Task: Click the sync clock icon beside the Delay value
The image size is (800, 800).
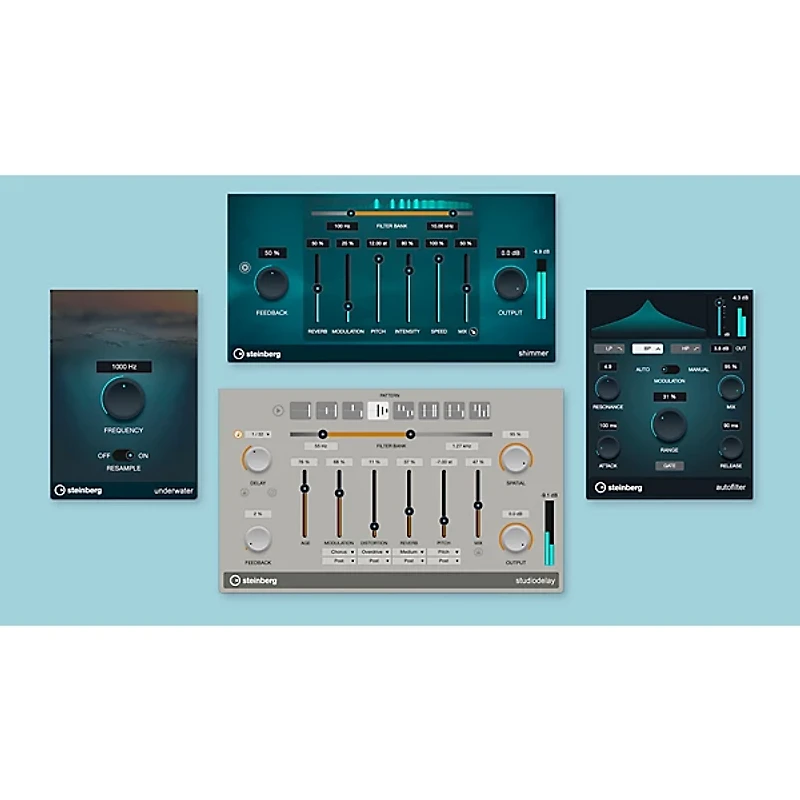Action: (237, 433)
